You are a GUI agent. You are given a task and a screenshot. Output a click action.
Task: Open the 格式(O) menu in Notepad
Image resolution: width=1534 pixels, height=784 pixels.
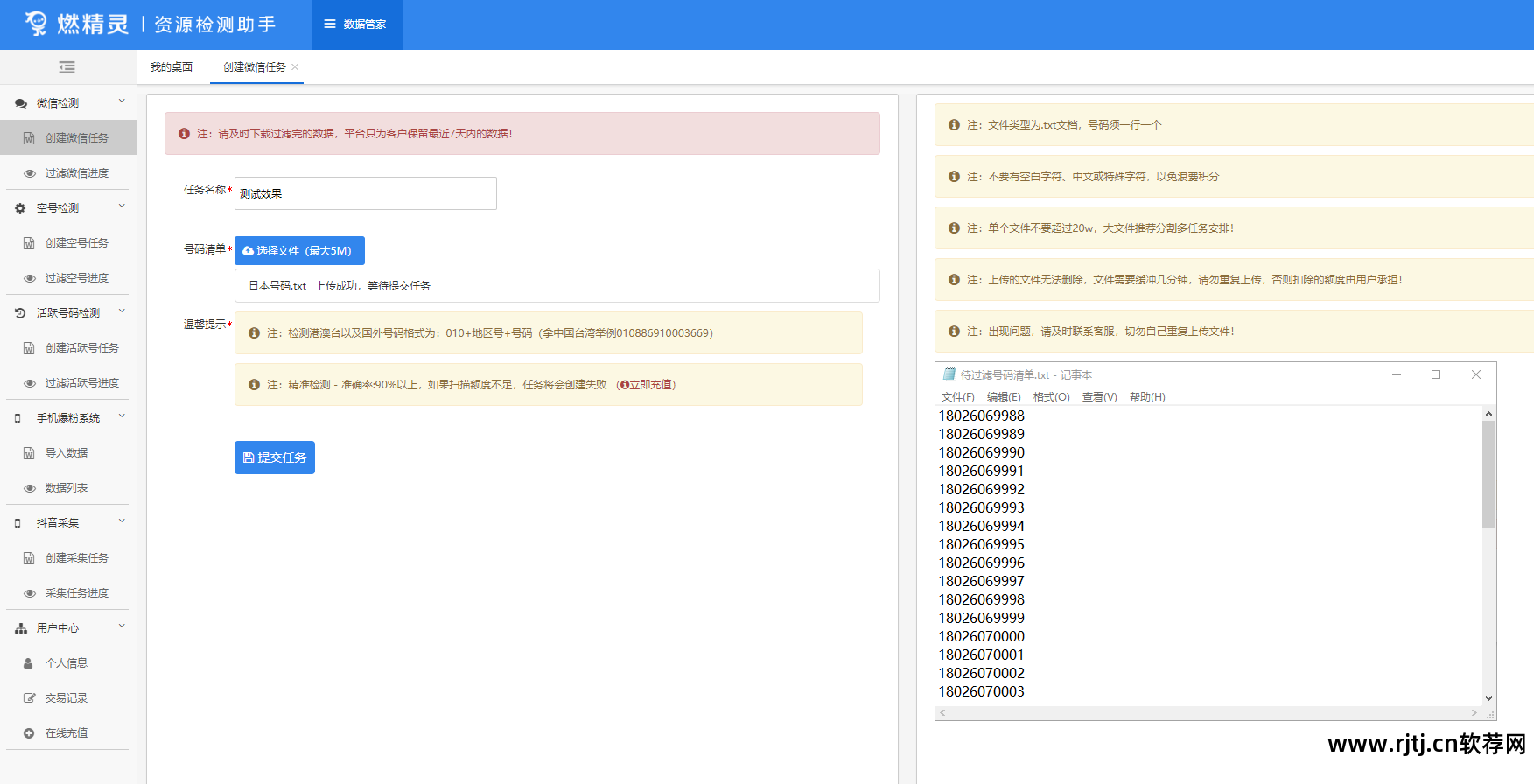tap(1051, 397)
